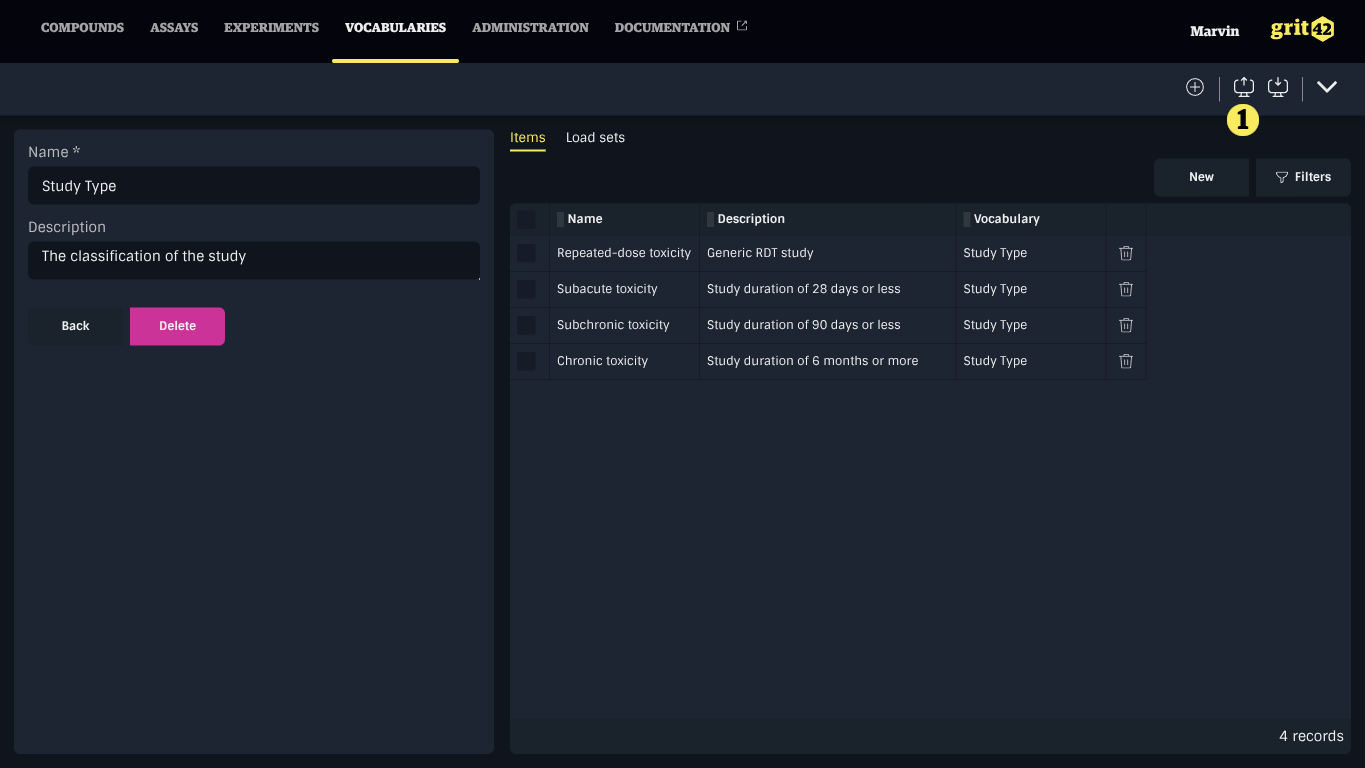Check the Chronic toxicity row checkbox
This screenshot has height=768, width=1365.
[526, 361]
